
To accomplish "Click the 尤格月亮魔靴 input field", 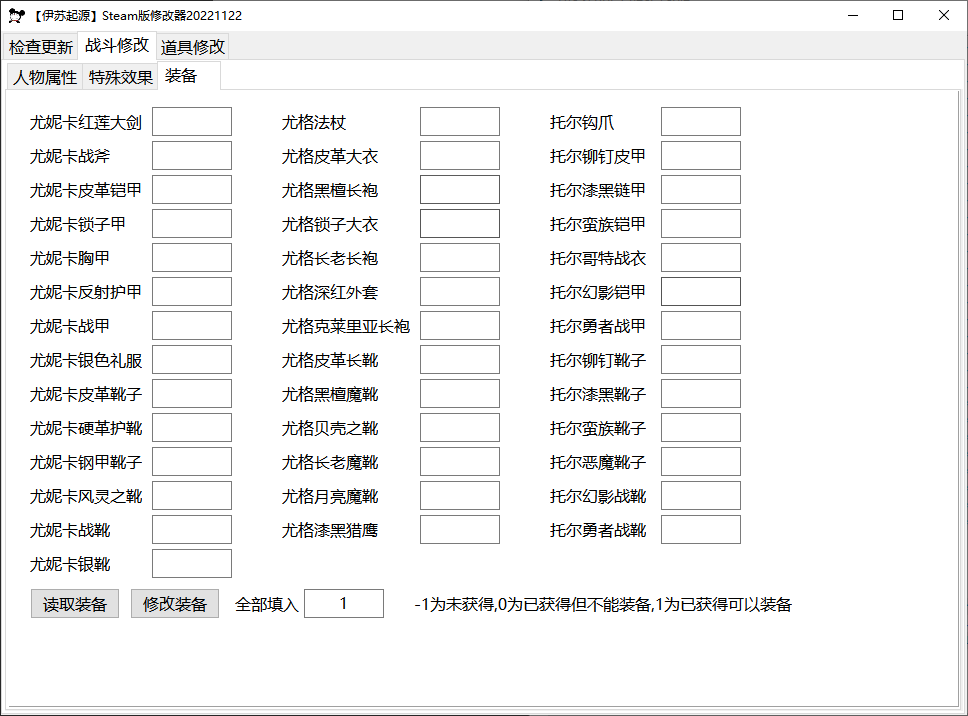I will pos(459,495).
